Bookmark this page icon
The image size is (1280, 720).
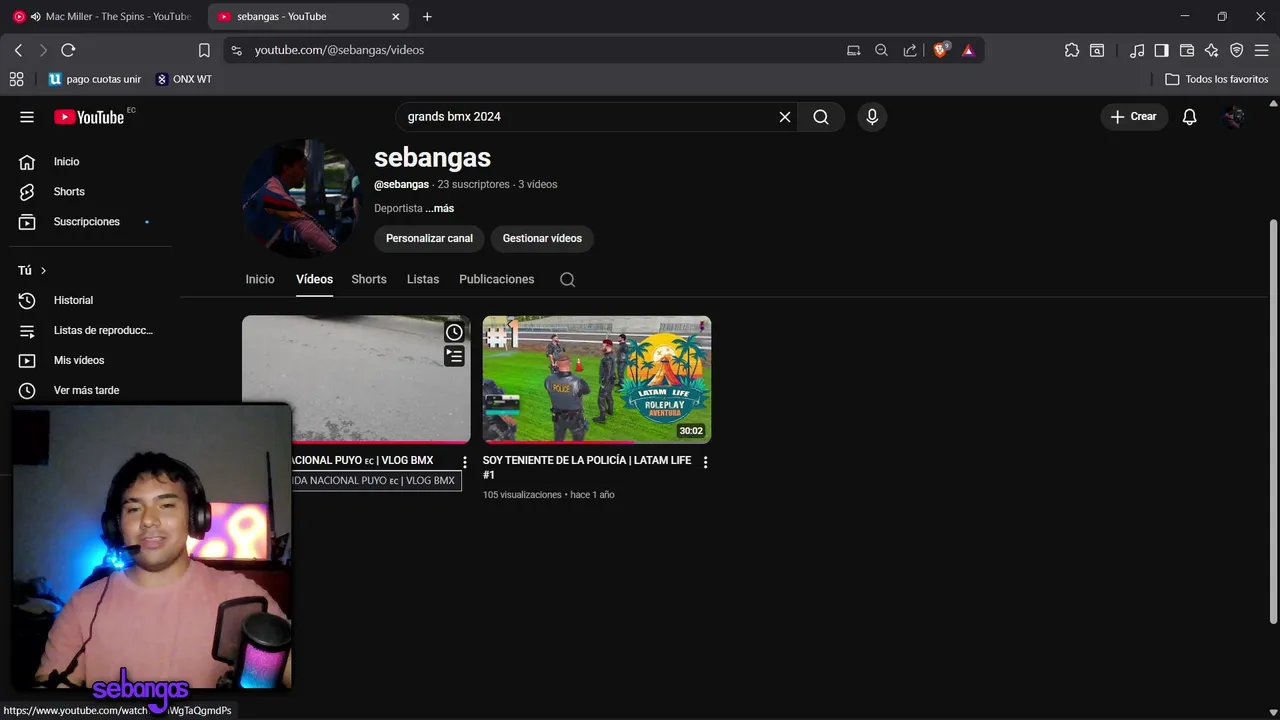click(204, 50)
